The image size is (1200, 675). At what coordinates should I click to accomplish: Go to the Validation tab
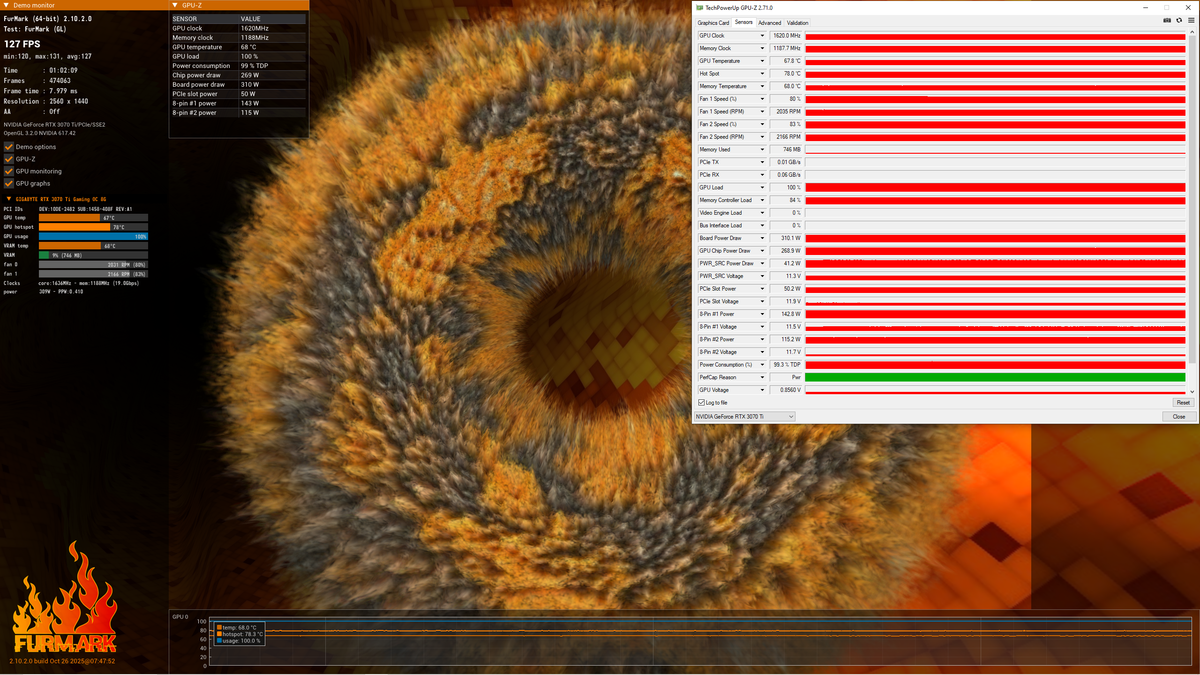(x=797, y=22)
